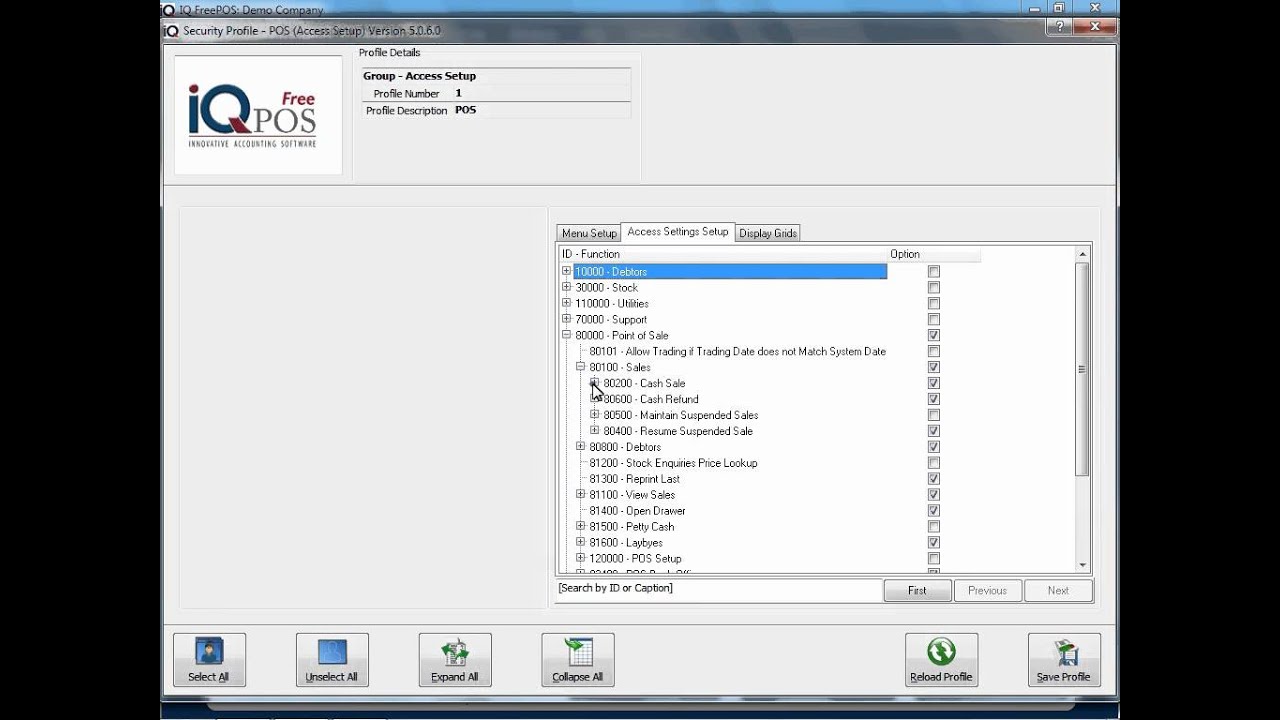This screenshot has width=1280, height=720.
Task: Click the Previous search button
Action: [x=987, y=590]
